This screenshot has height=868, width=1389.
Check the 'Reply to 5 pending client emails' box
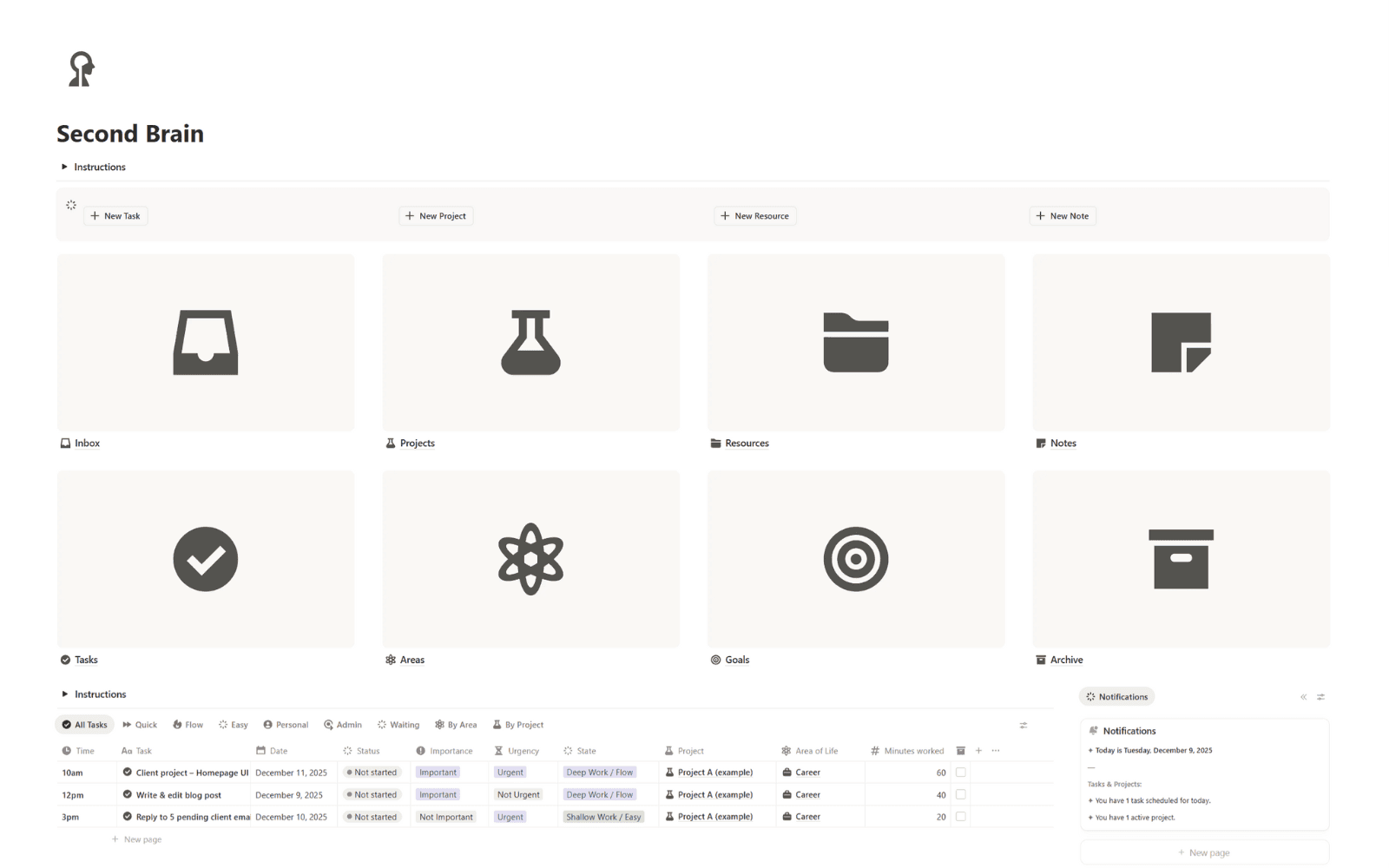pyautogui.click(x=961, y=816)
